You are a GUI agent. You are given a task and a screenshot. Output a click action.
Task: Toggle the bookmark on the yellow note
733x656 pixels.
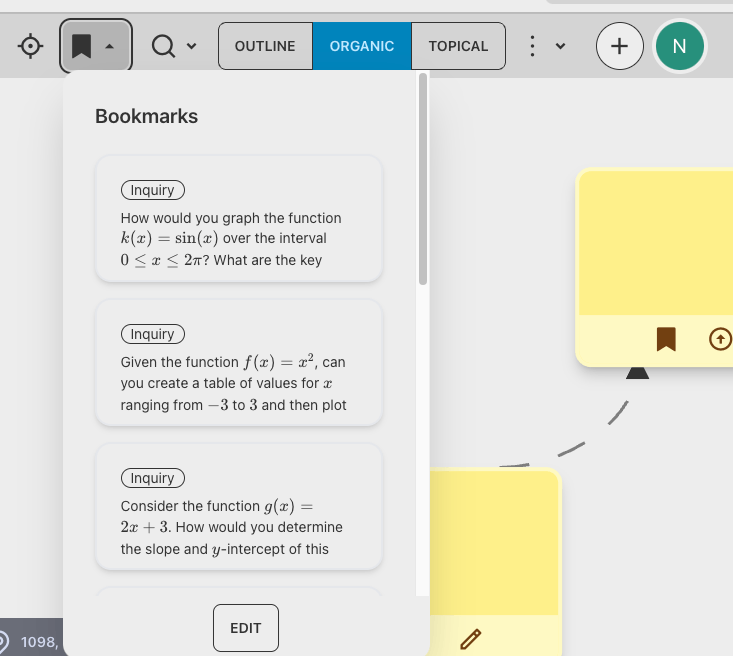point(666,339)
